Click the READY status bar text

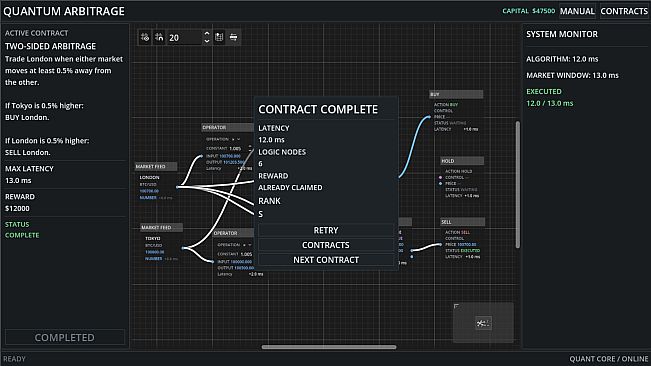(14, 359)
